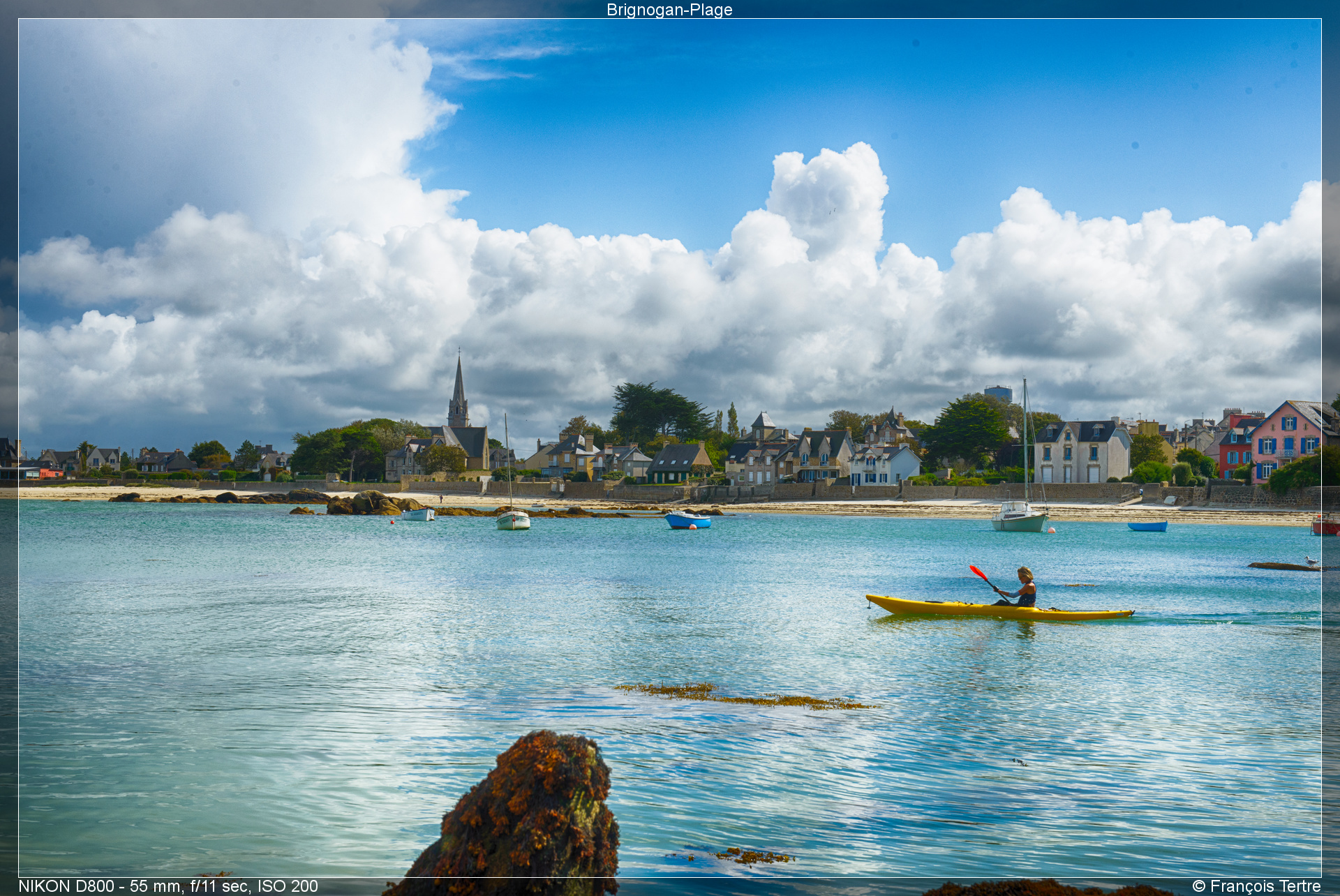
Task: Click the © François Tertre copyright text
Action: 1256,886
